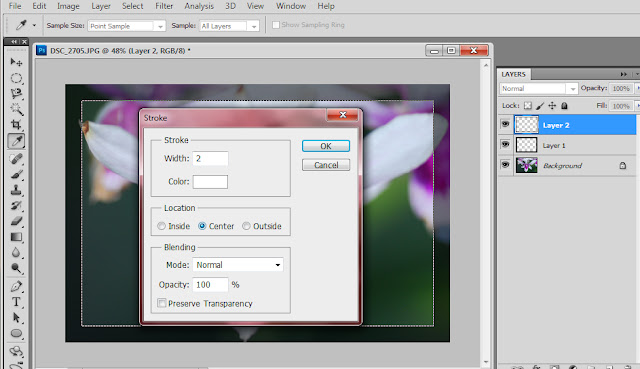
Task: Select the History Brush tool
Action: pyautogui.click(x=16, y=205)
